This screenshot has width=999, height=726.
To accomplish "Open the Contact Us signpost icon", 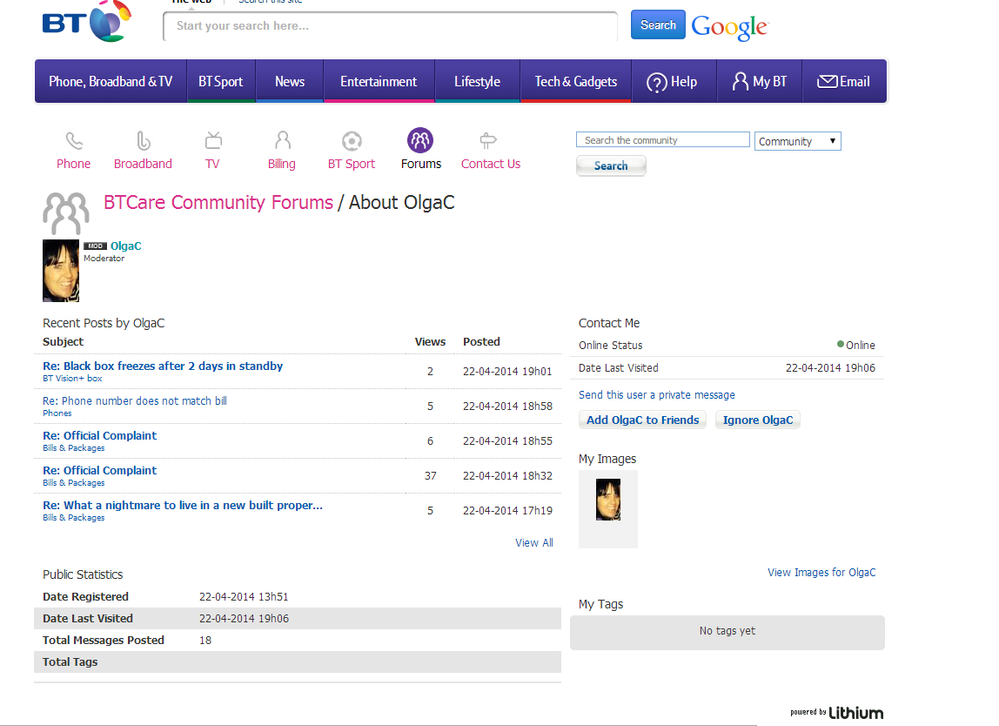I will click(488, 140).
